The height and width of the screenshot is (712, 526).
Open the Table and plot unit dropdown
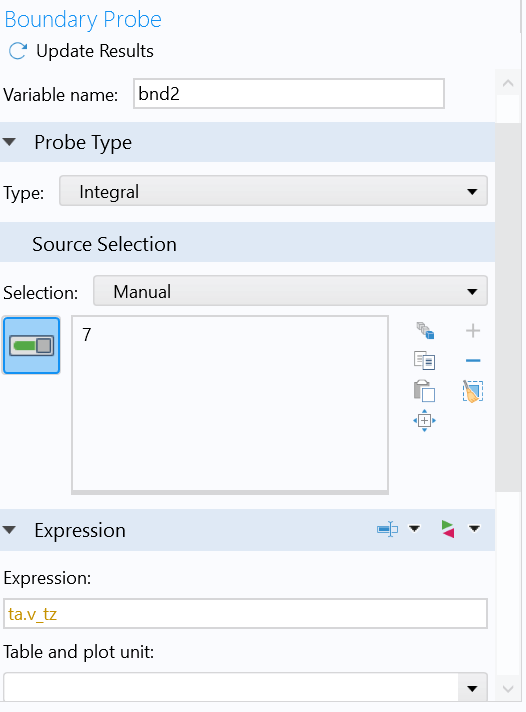point(245,687)
